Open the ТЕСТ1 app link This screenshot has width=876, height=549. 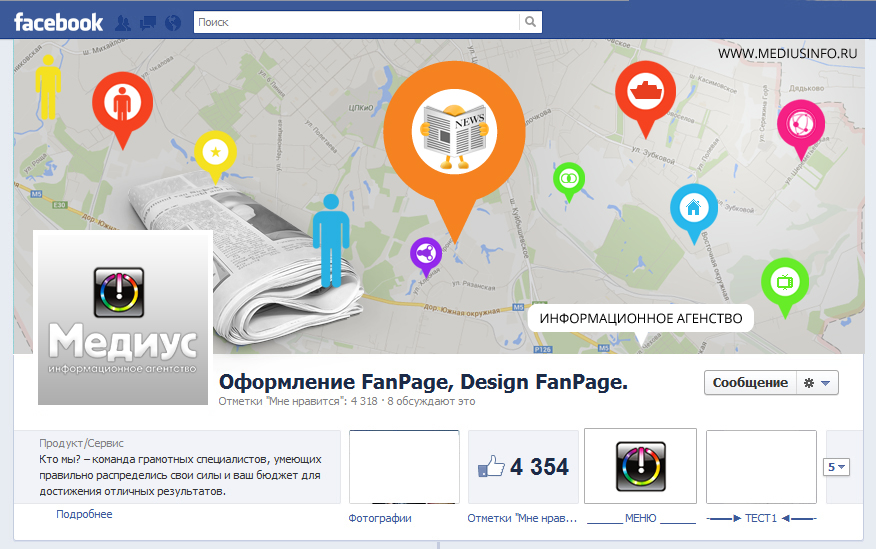(x=761, y=518)
